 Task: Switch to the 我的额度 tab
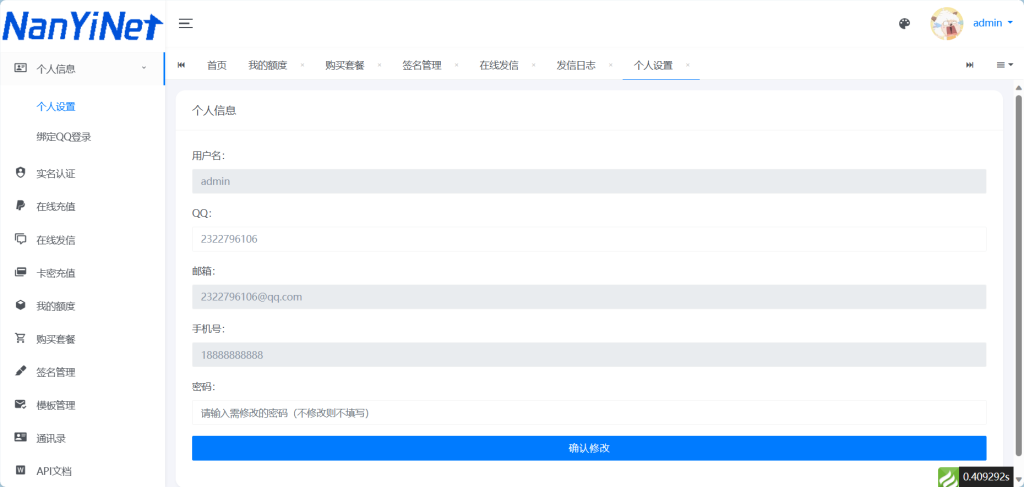[268, 65]
